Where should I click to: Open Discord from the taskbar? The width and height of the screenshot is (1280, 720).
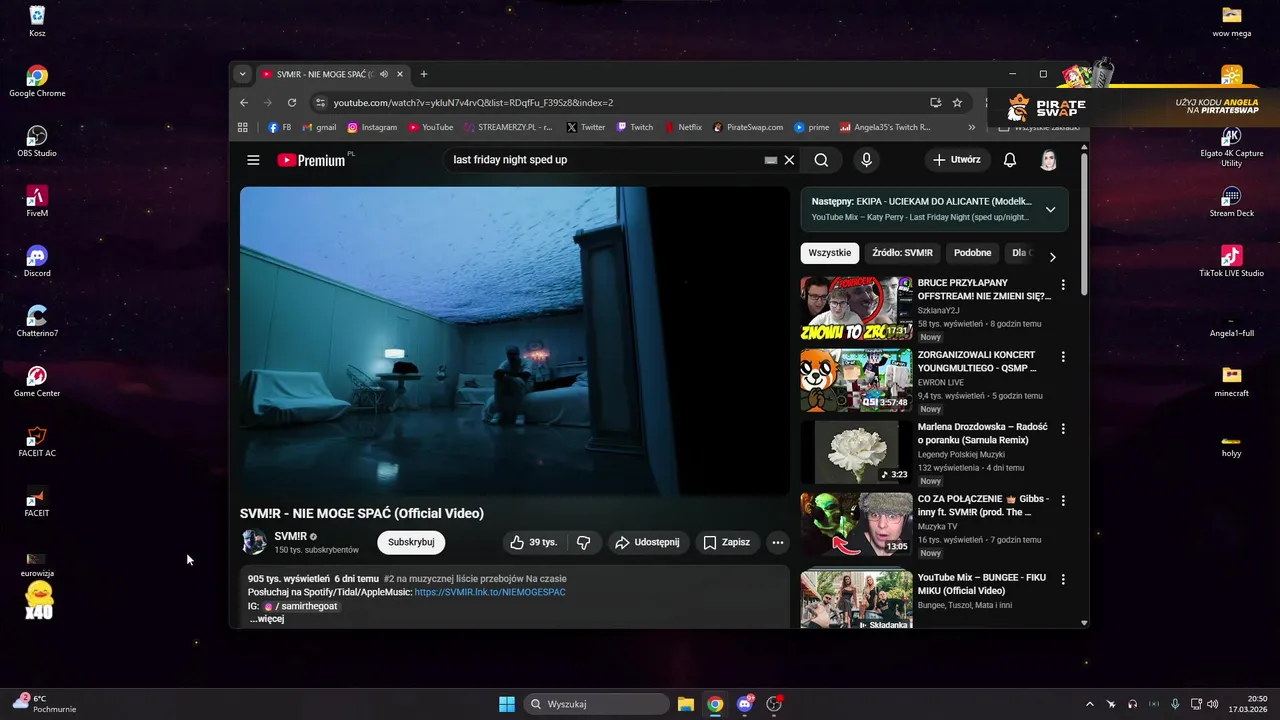(744, 704)
